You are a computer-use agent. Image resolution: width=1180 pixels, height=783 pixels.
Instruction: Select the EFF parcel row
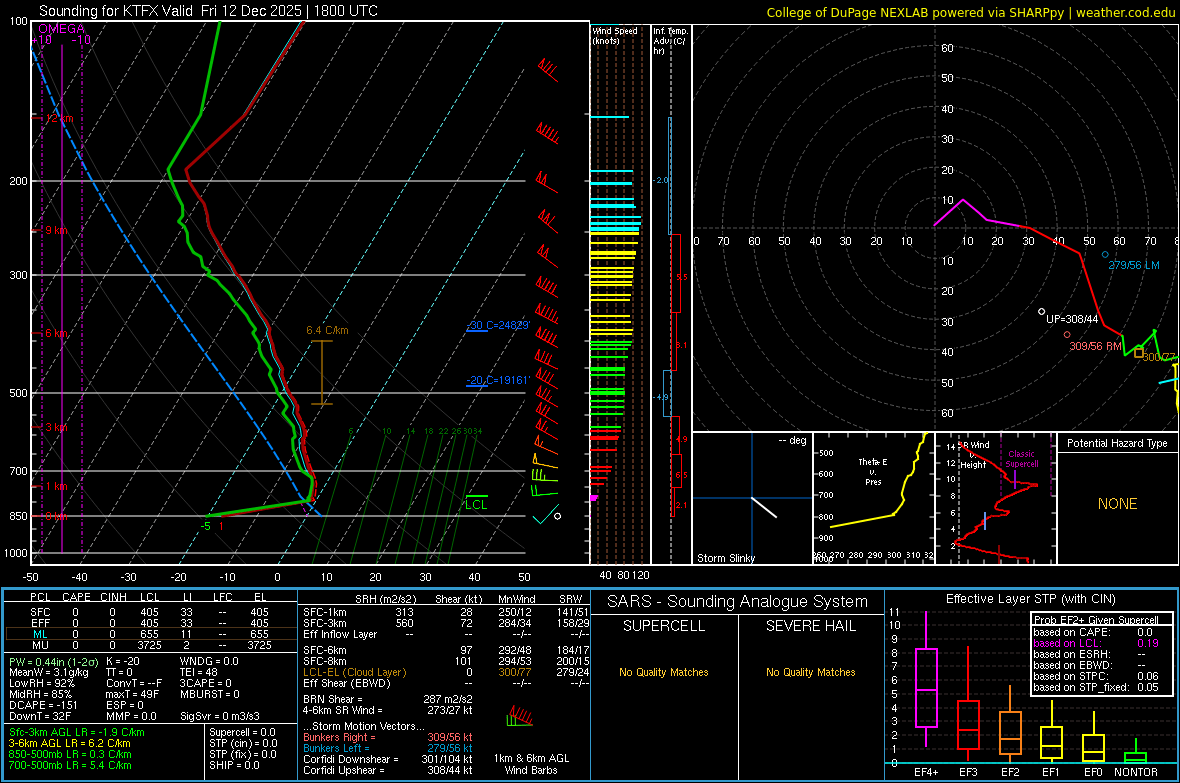[x=149, y=623]
